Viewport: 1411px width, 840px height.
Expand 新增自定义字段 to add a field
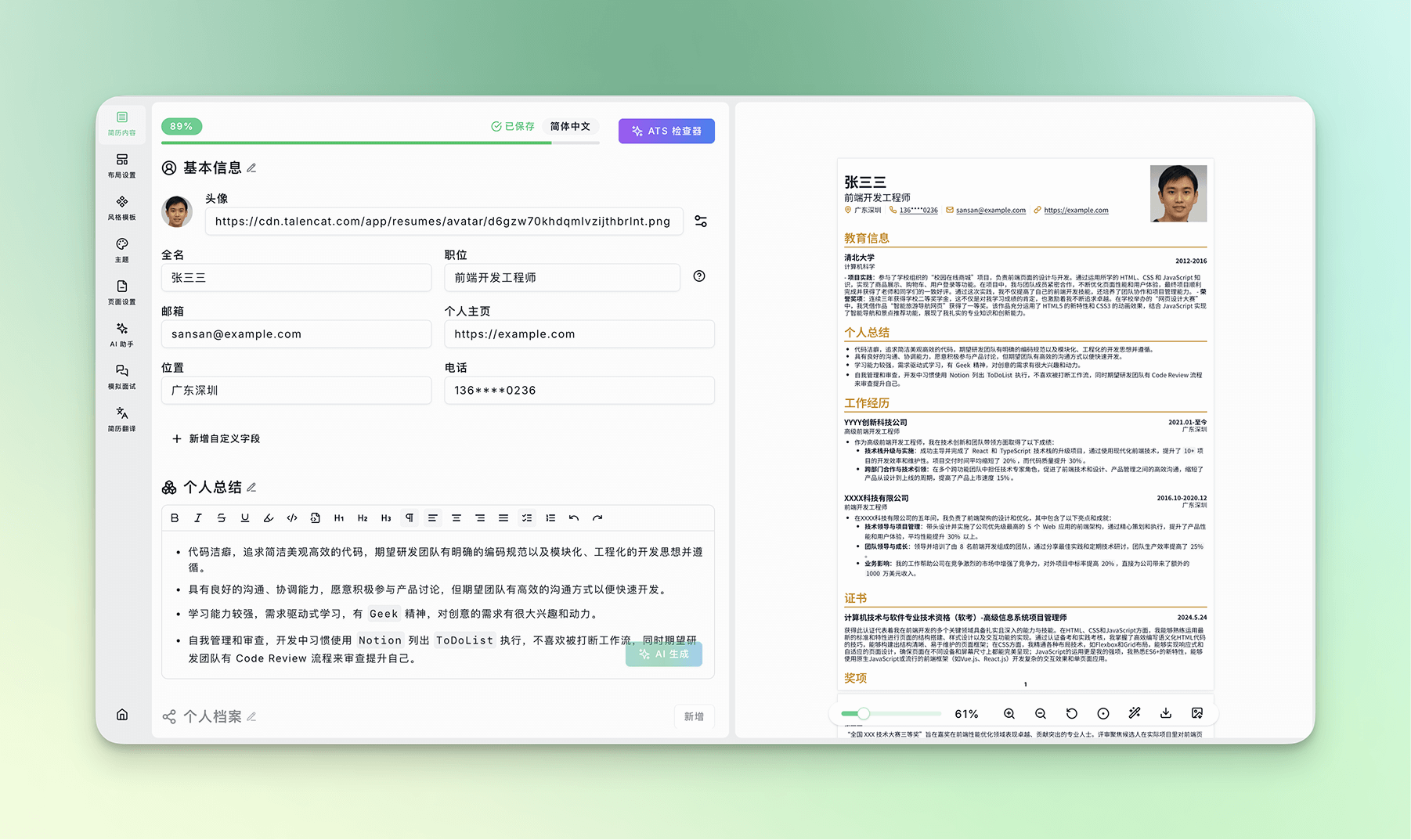tap(216, 439)
